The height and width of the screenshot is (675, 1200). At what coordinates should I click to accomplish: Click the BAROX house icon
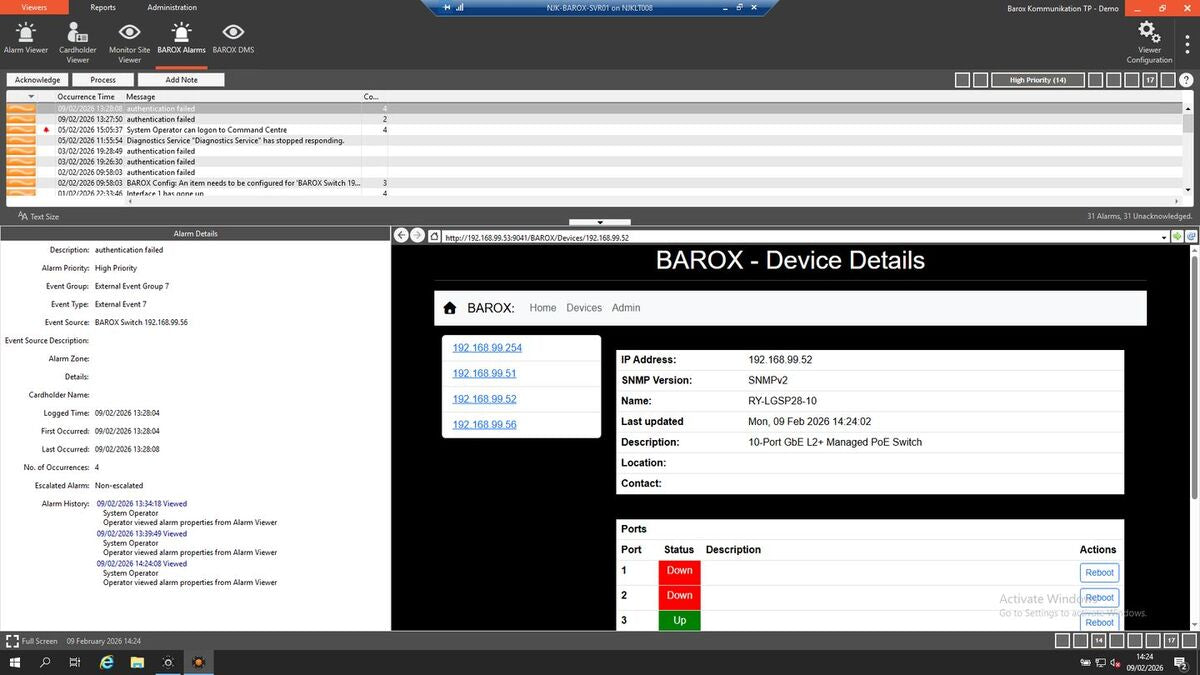pyautogui.click(x=450, y=308)
